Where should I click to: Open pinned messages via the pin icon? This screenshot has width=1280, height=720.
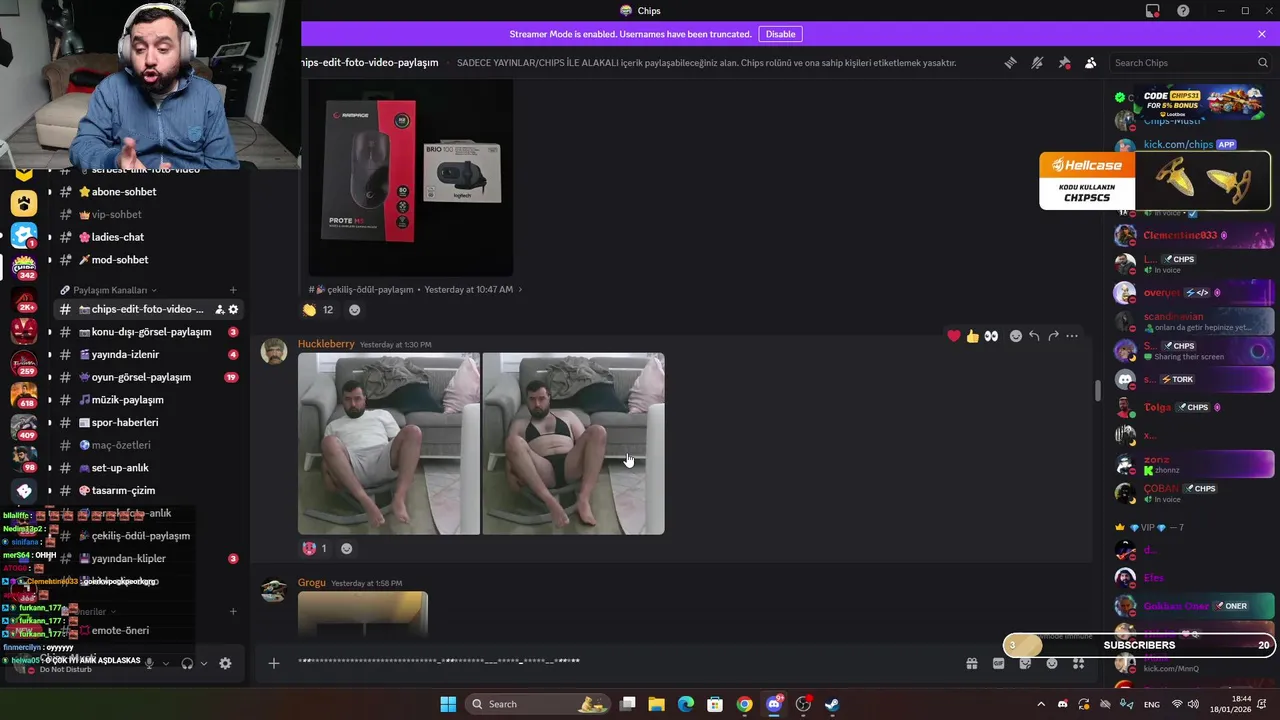tap(1064, 62)
